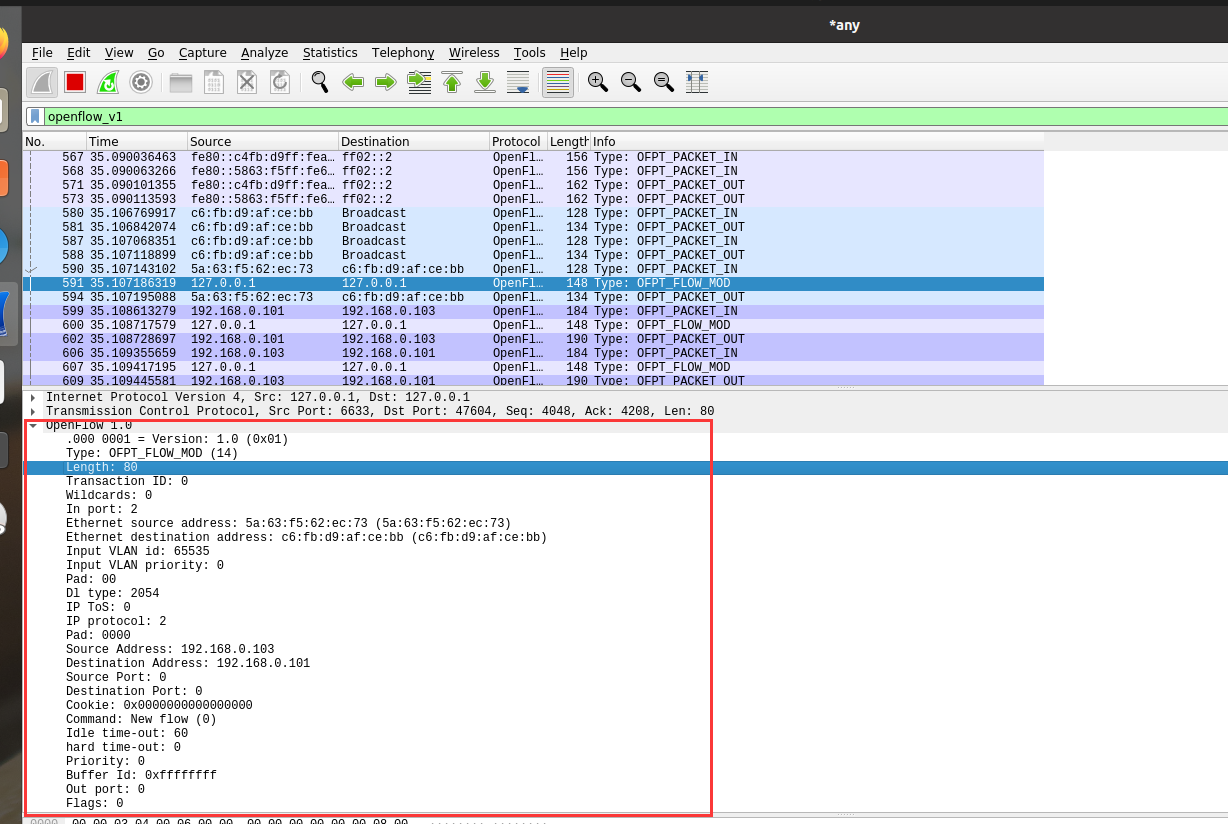Toggle auto-scroll during live capture
The height and width of the screenshot is (824, 1228).
coord(518,82)
